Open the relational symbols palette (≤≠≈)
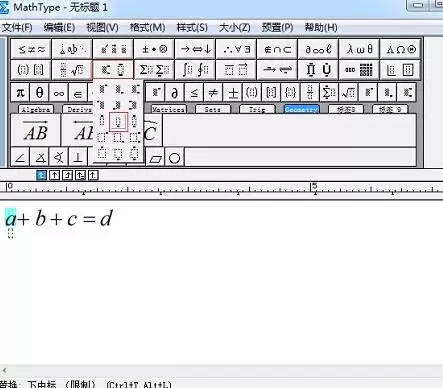Viewport: 443px width, 388px height. [x=31, y=49]
